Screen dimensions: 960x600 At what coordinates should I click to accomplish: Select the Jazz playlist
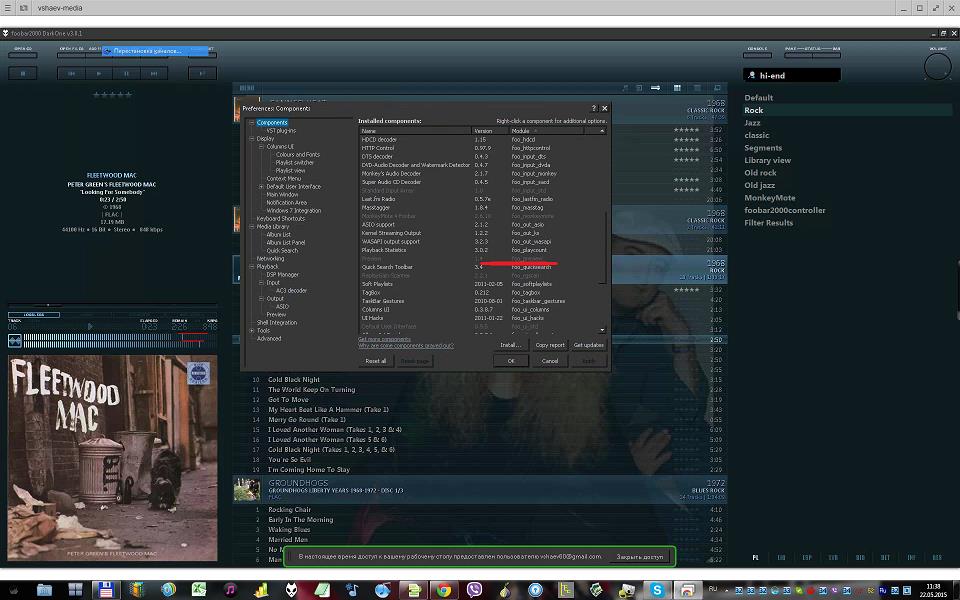point(752,123)
